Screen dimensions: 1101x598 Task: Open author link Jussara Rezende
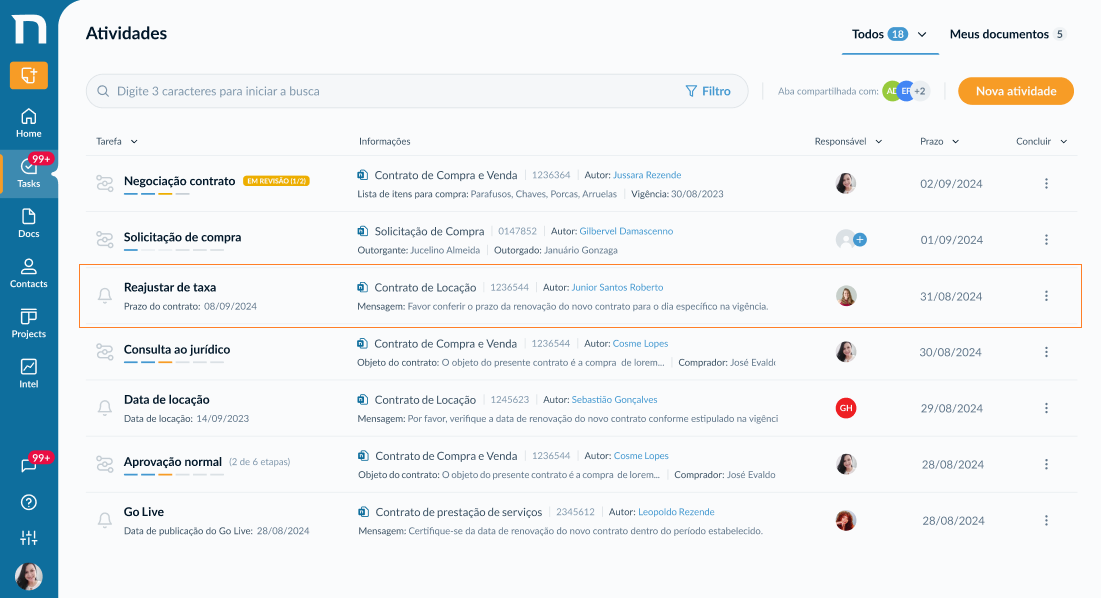647,175
